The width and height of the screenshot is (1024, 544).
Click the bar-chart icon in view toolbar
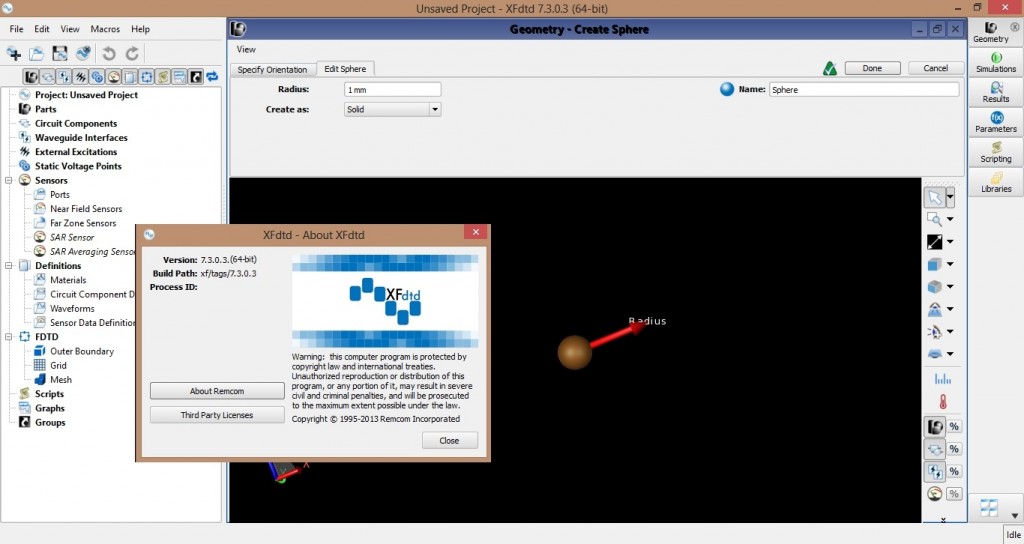pyautogui.click(x=942, y=379)
